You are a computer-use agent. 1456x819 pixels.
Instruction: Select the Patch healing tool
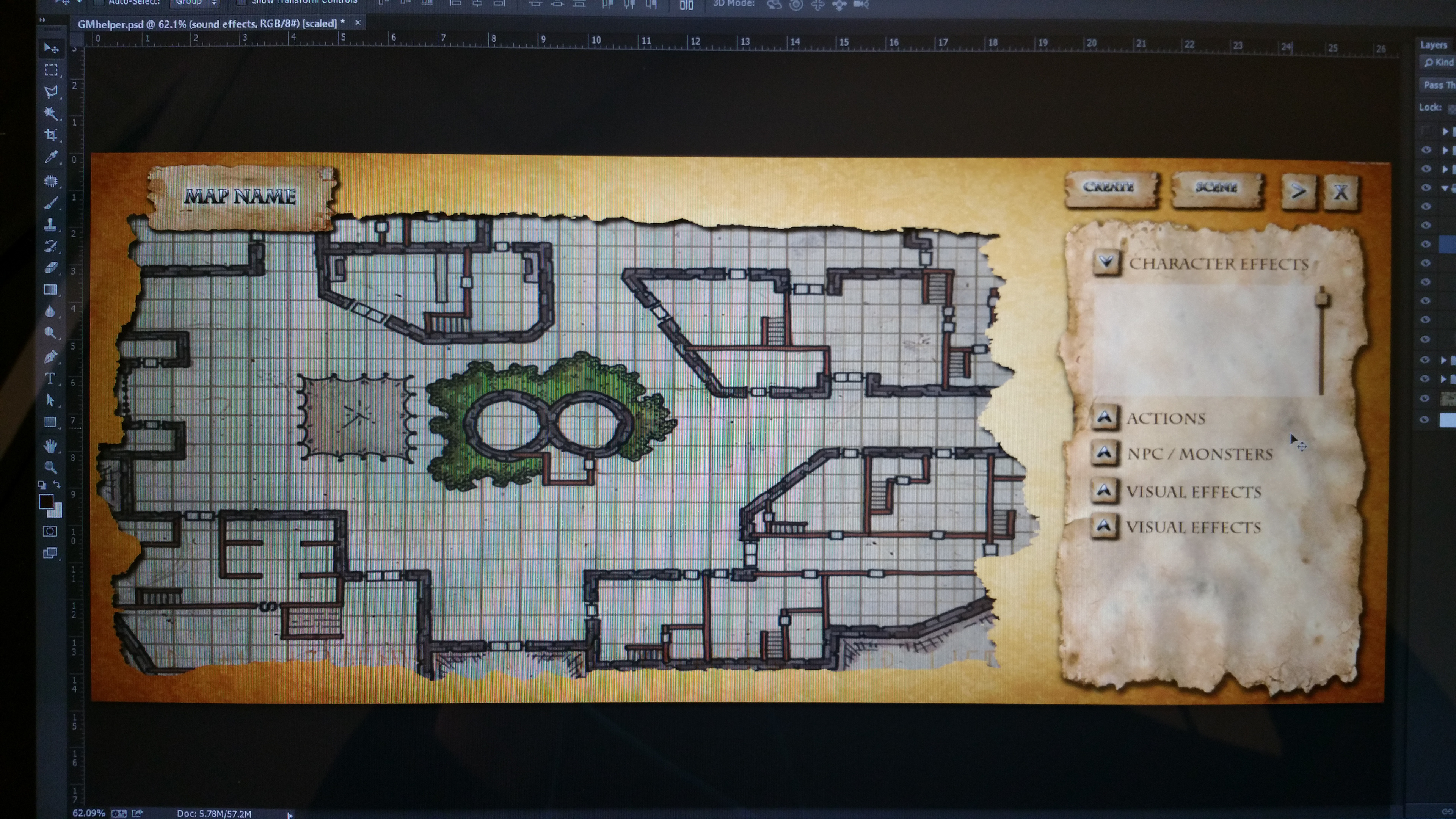51,181
